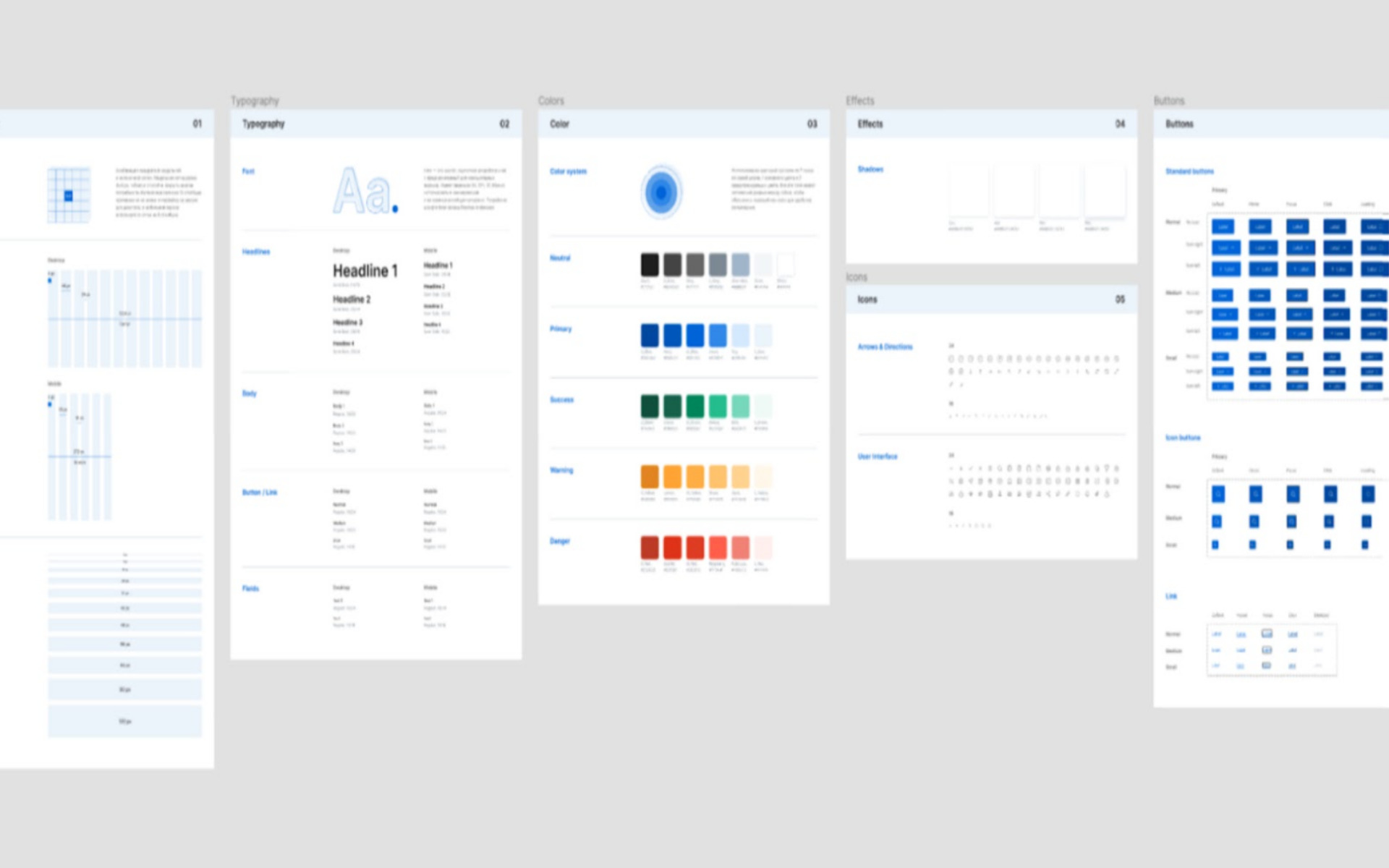Pick the palest pink Danger swatch
The image size is (1389, 868).
click(x=763, y=547)
